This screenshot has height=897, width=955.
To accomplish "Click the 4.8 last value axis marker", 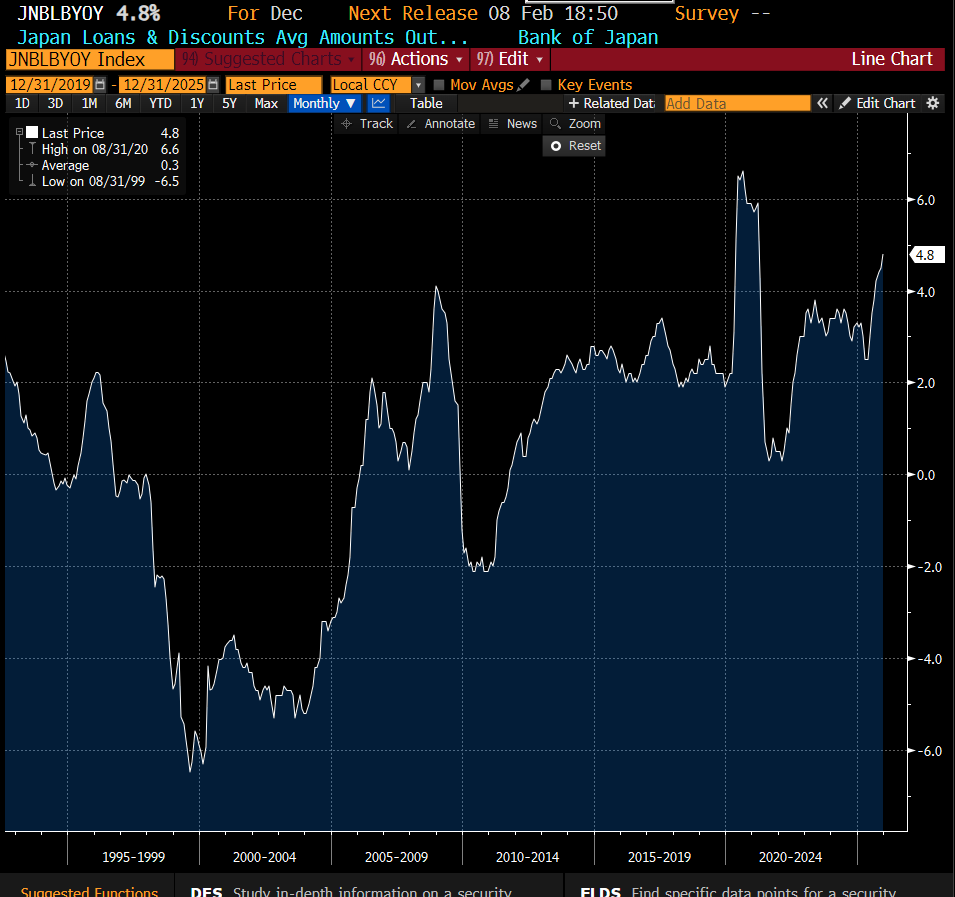I will pyautogui.click(x=926, y=255).
